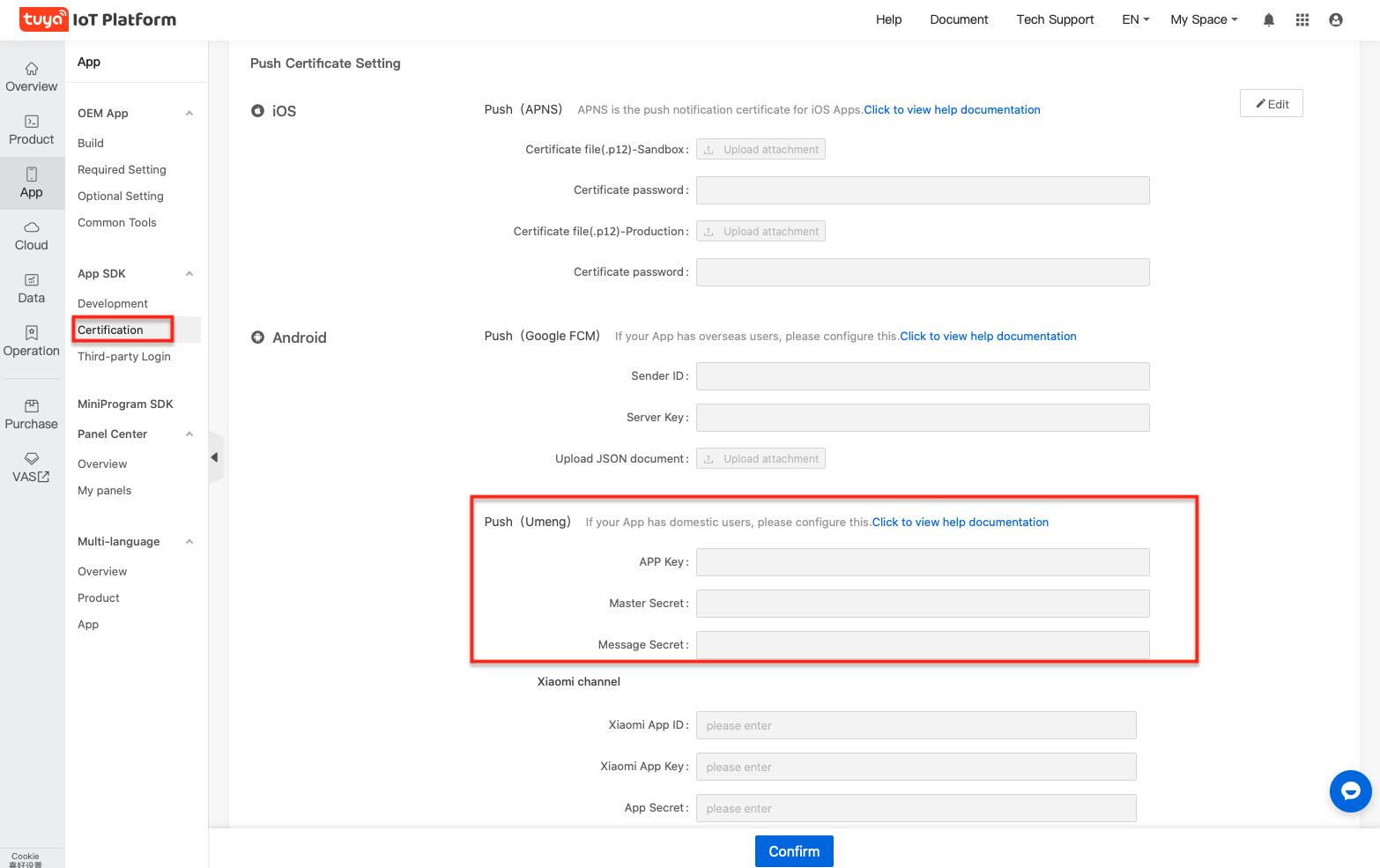
Task: Open the My Space dropdown
Action: pyautogui.click(x=1203, y=20)
